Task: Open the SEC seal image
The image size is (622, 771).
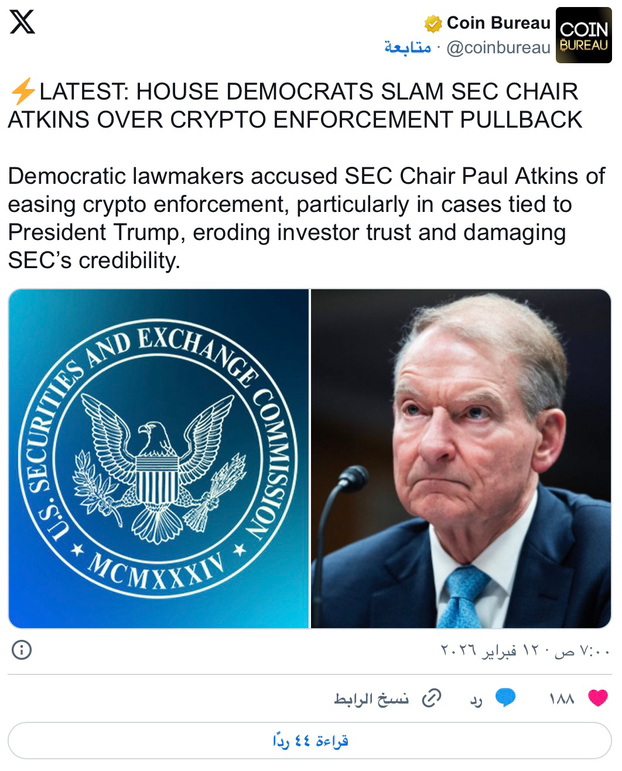Action: point(159,459)
